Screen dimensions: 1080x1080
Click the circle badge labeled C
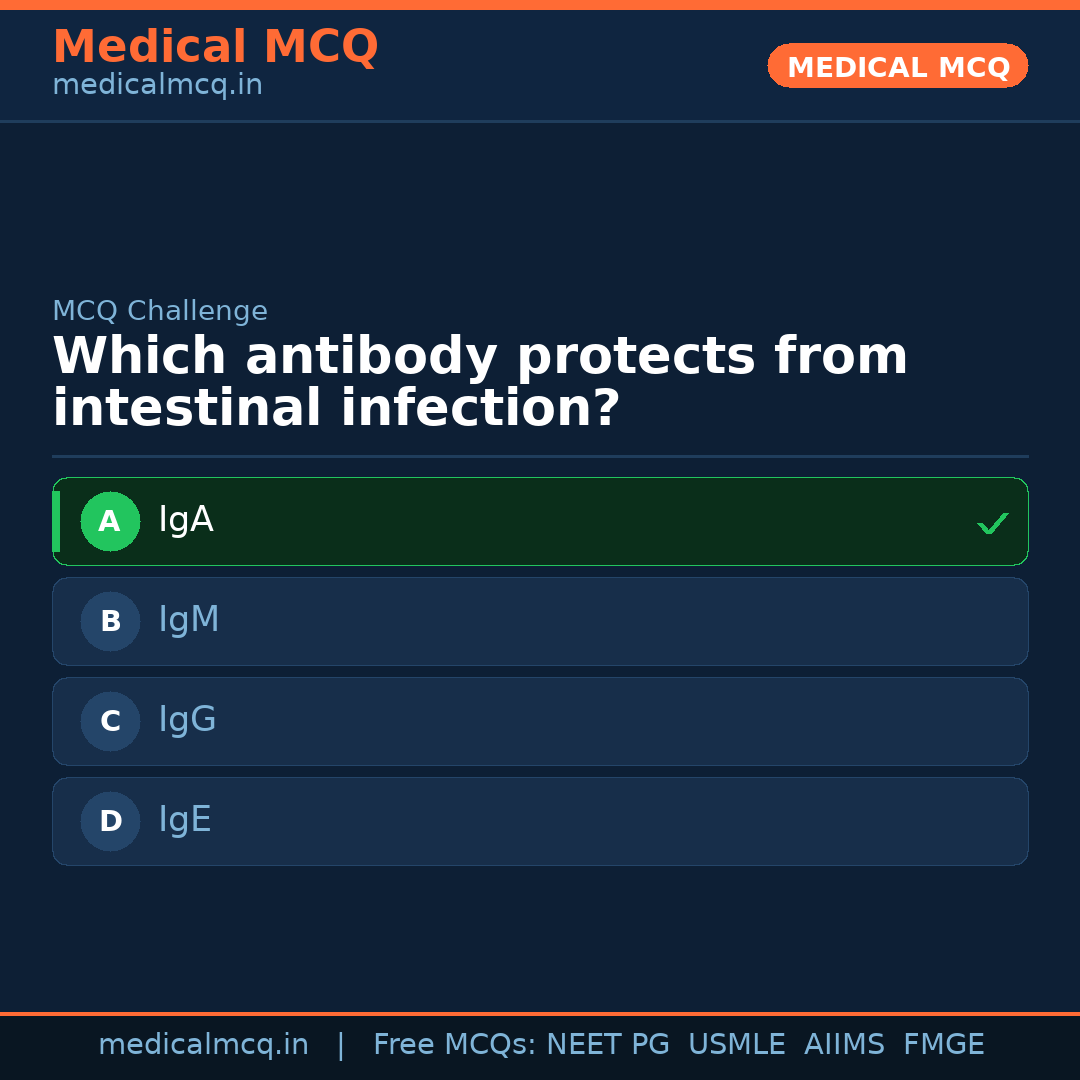(x=110, y=721)
